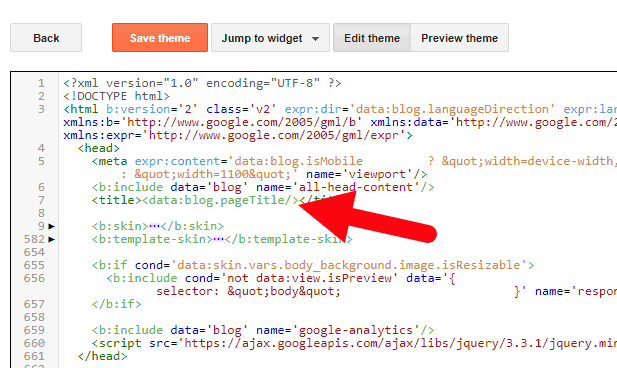
Task: Save the theme with orange button
Action: (x=160, y=38)
